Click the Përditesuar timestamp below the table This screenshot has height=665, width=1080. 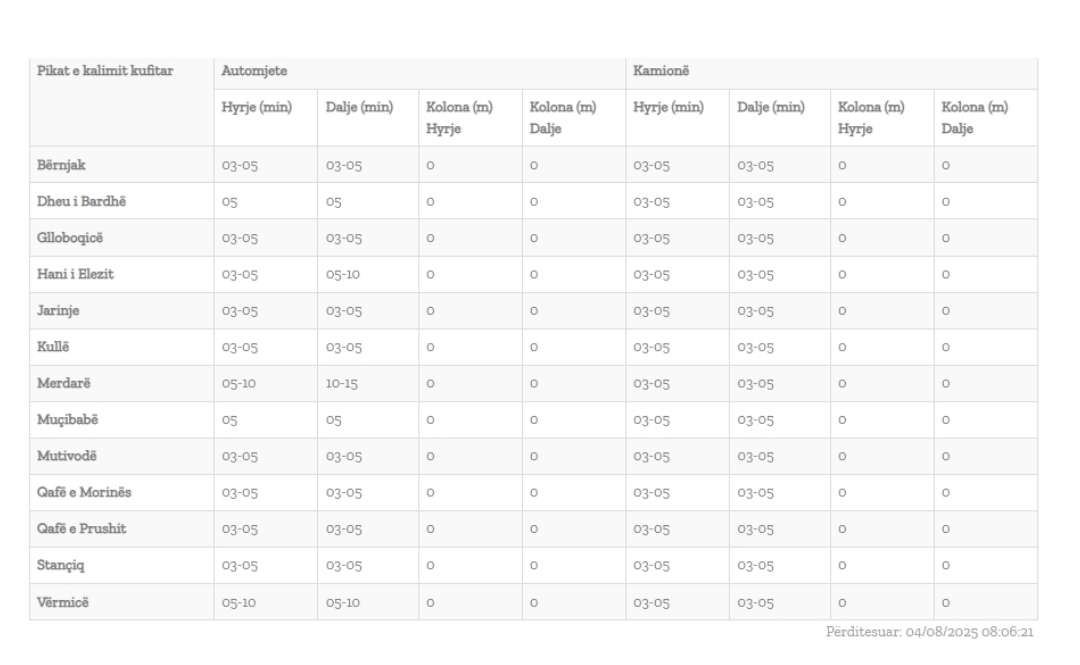coord(929,632)
